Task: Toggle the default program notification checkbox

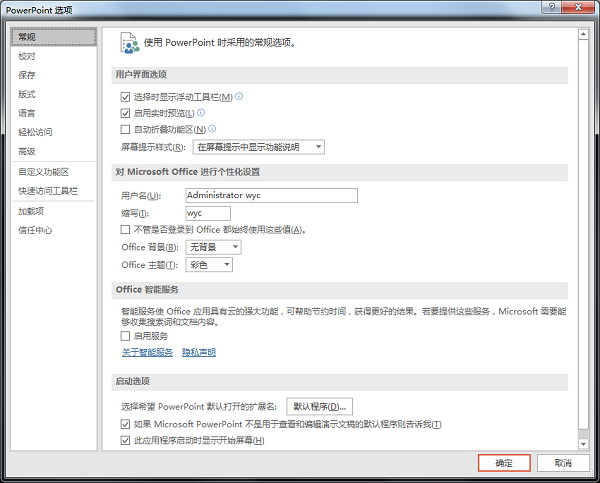Action: [x=125, y=424]
